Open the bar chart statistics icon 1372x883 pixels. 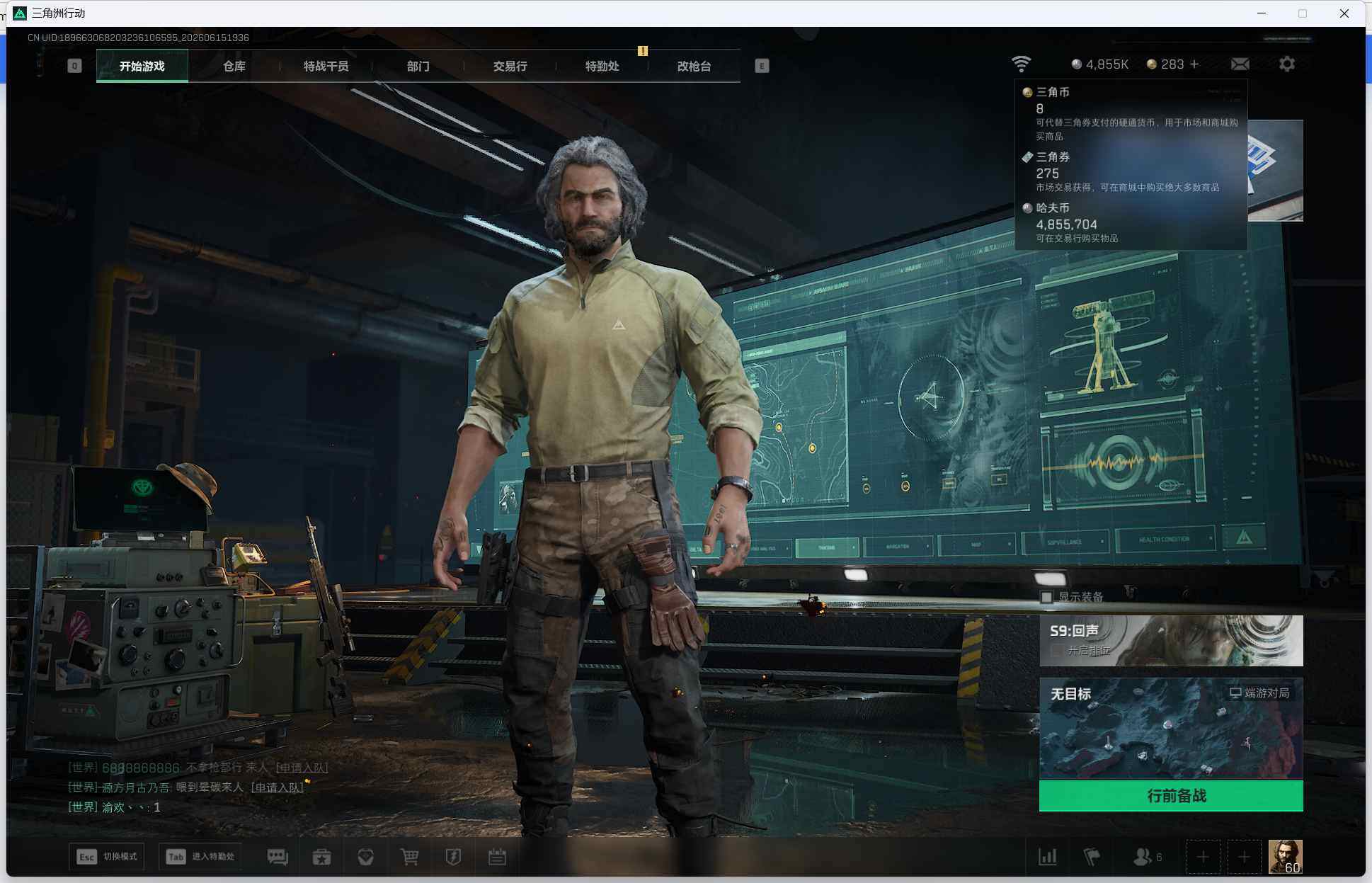point(1048,857)
